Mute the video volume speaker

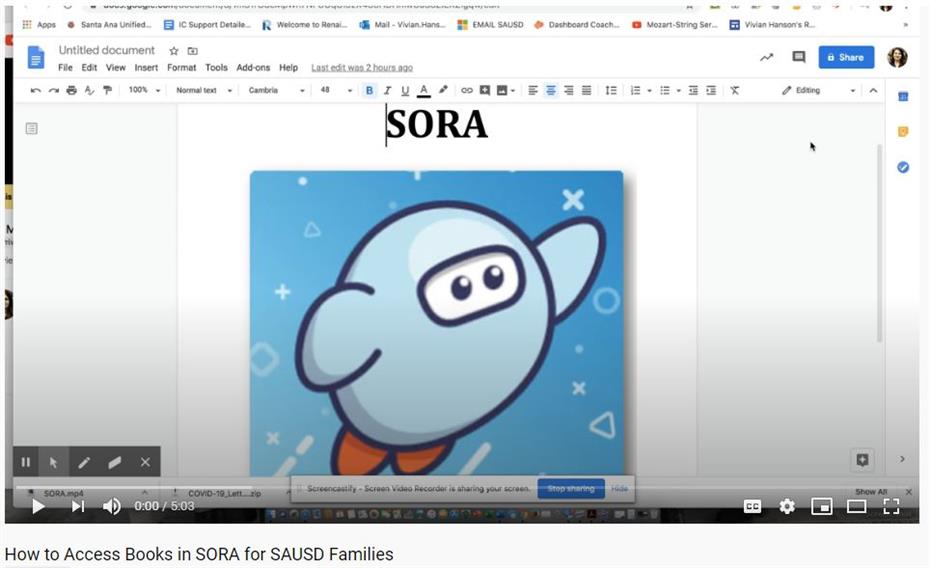[112, 506]
